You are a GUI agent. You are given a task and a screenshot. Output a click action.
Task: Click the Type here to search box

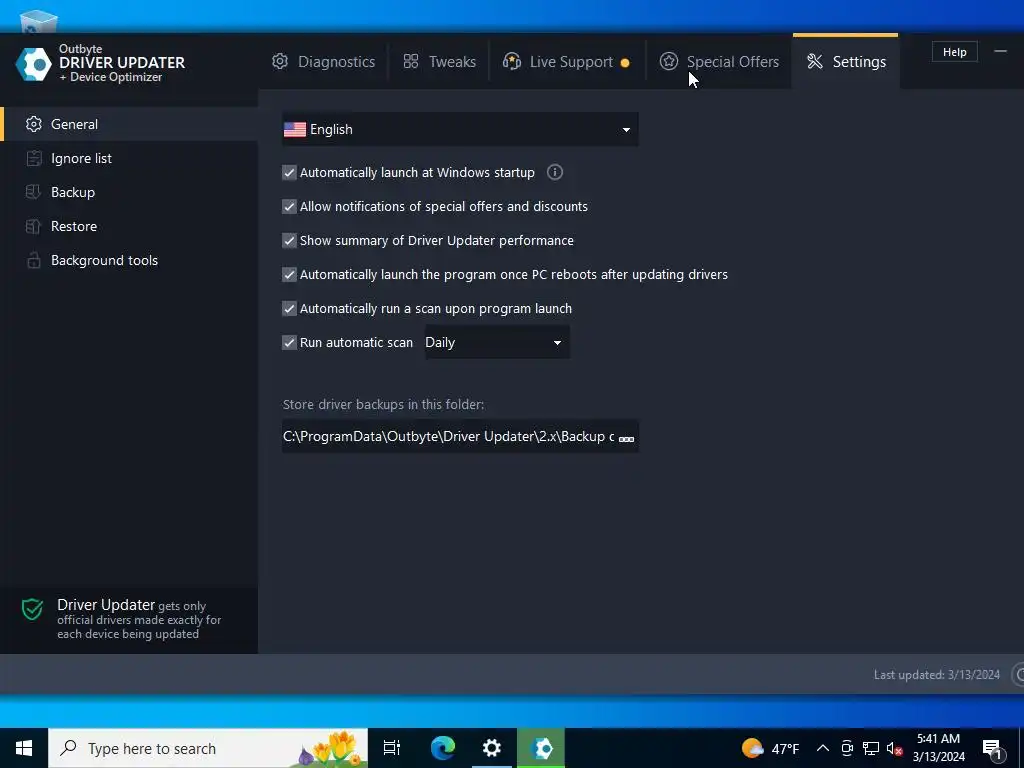tap(208, 748)
